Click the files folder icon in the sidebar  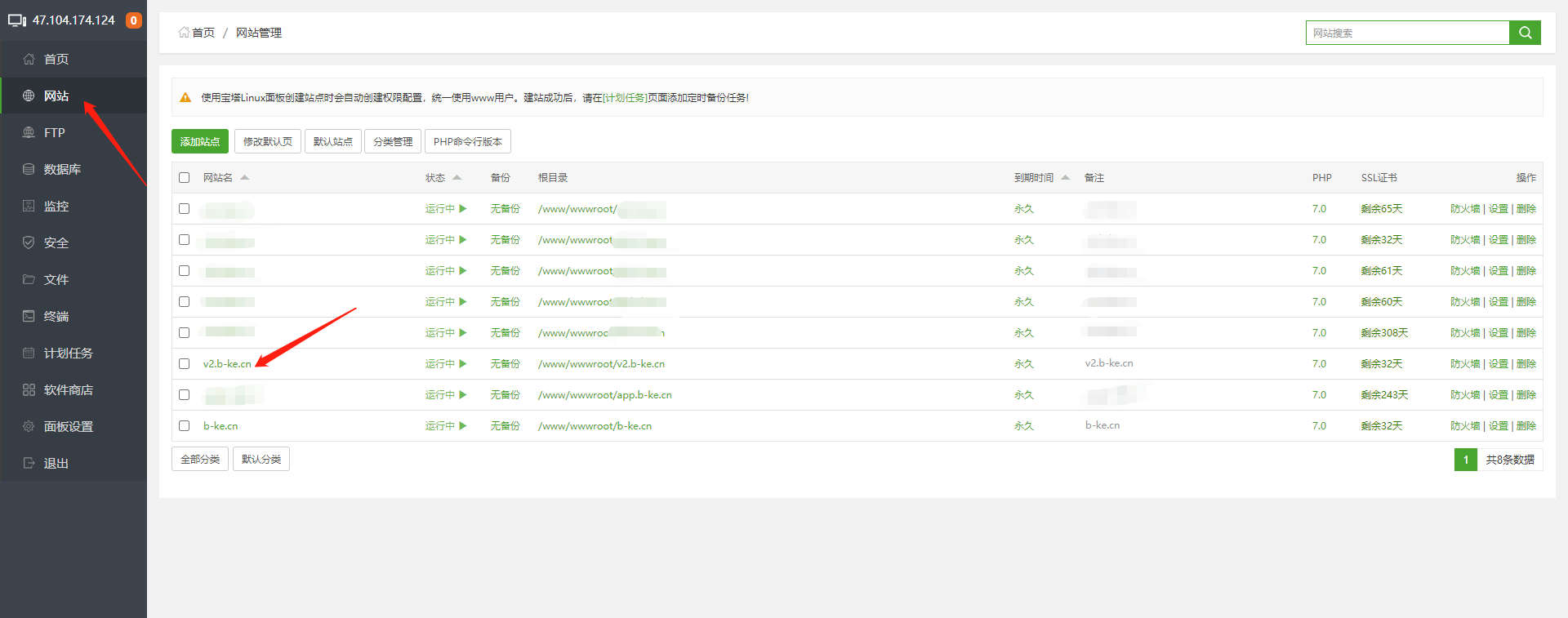(29, 279)
